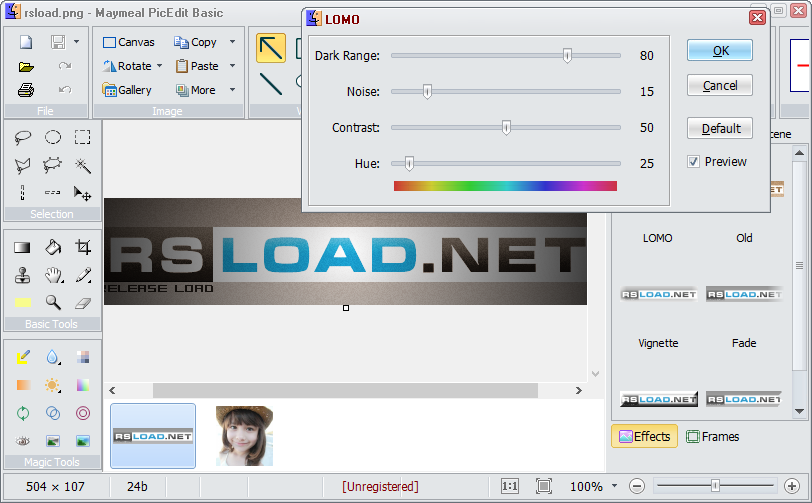Select the zoom magnifier tool

pos(53,302)
